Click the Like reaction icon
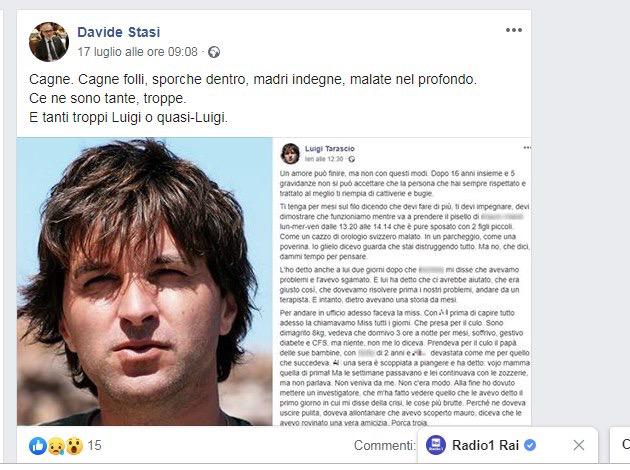This screenshot has width=630, height=470. (x=38, y=446)
